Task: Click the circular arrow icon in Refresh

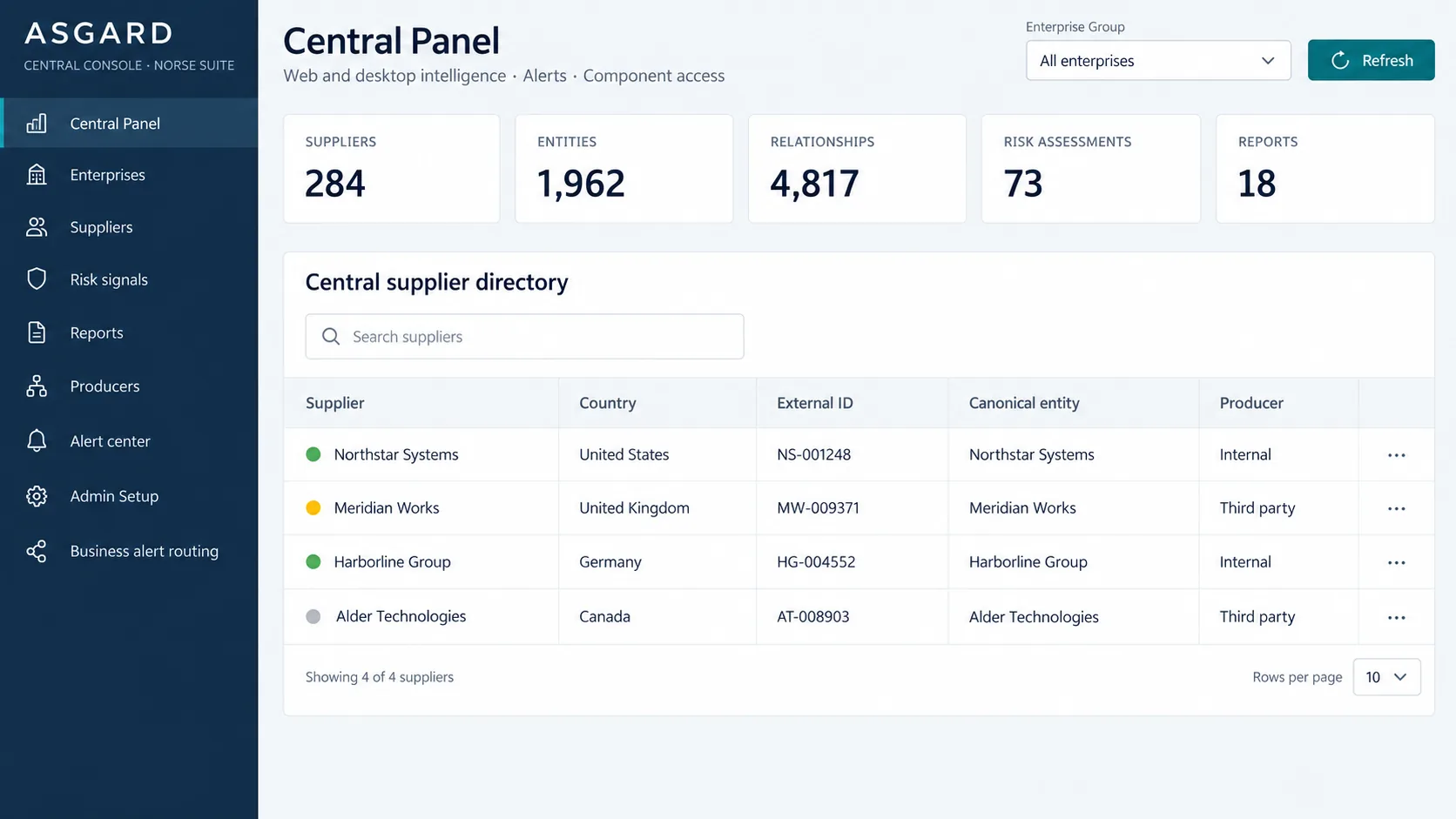Action: (x=1340, y=60)
